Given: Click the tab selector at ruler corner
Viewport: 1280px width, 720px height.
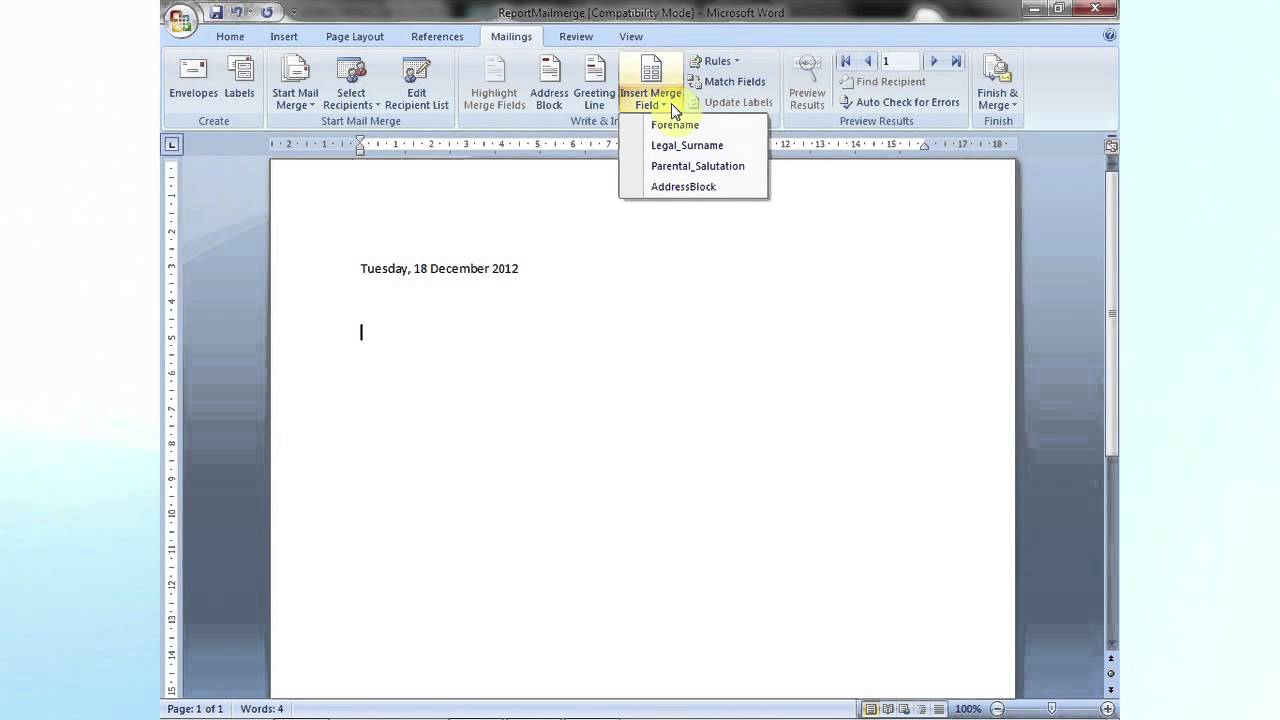Looking at the screenshot, I should pyautogui.click(x=172, y=145).
